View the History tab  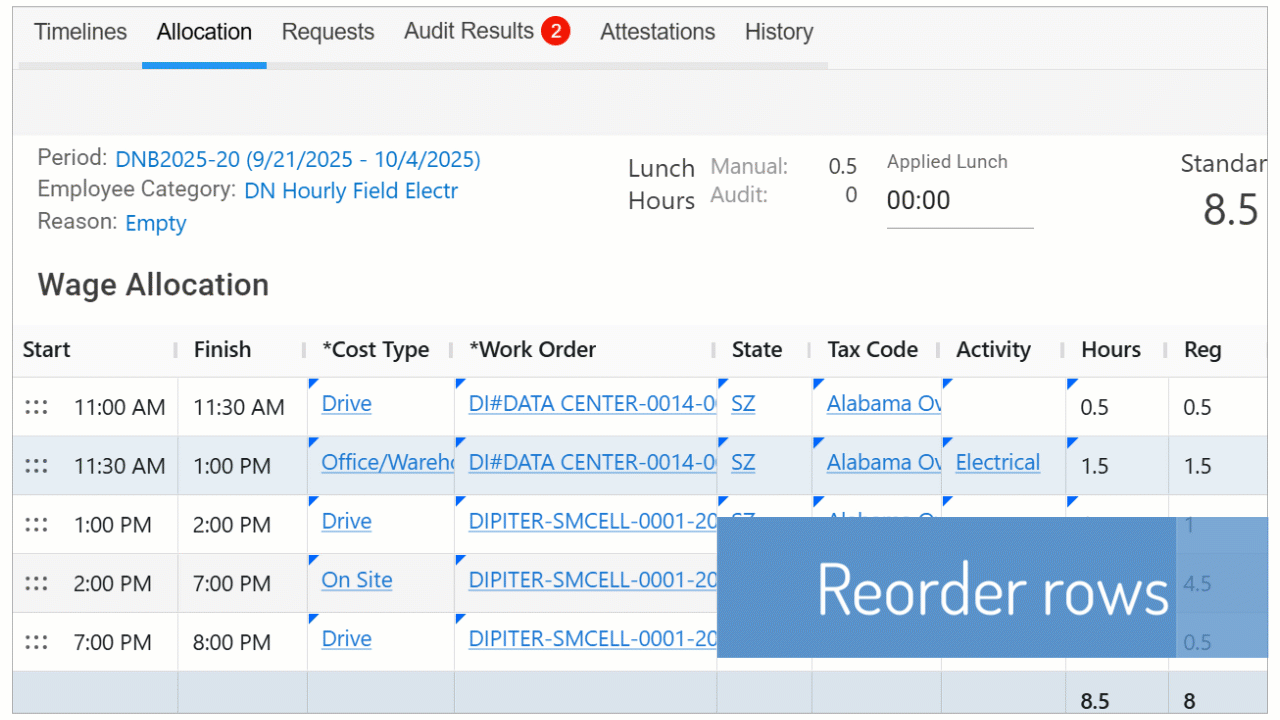tap(779, 32)
